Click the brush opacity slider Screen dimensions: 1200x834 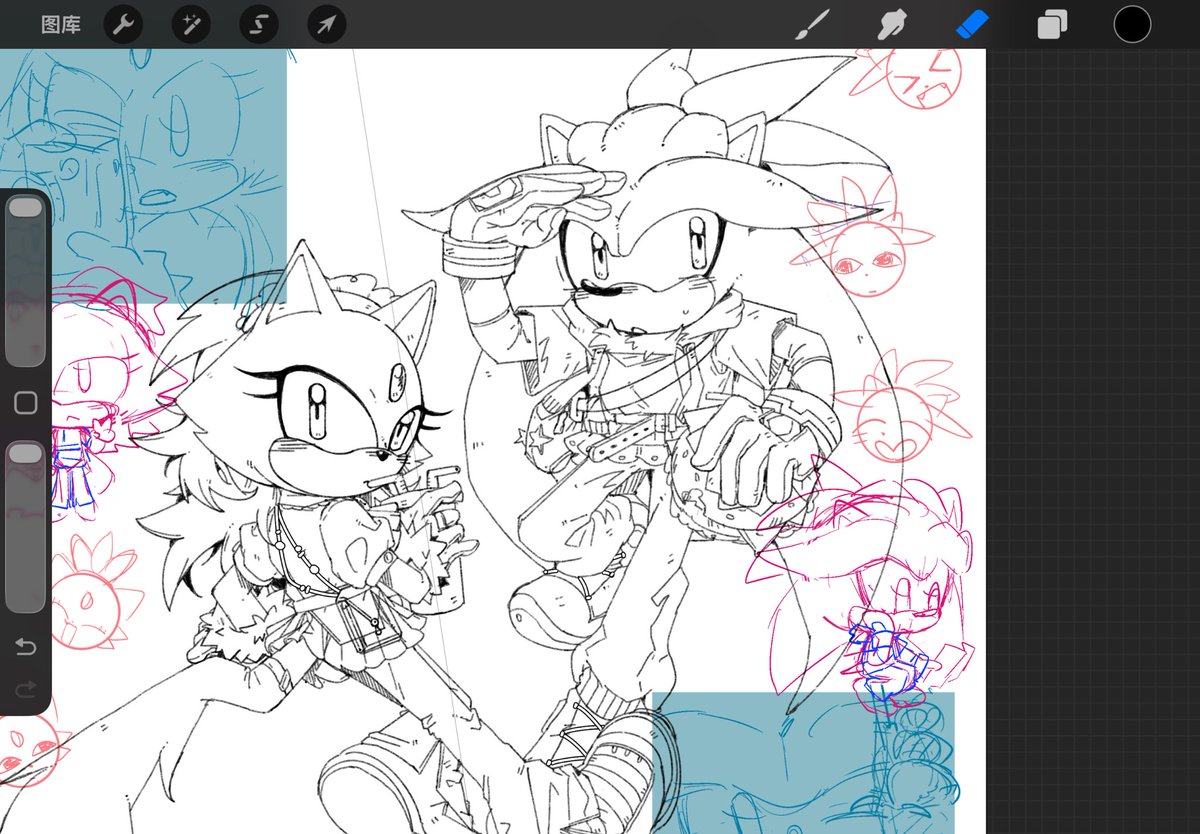click(25, 527)
